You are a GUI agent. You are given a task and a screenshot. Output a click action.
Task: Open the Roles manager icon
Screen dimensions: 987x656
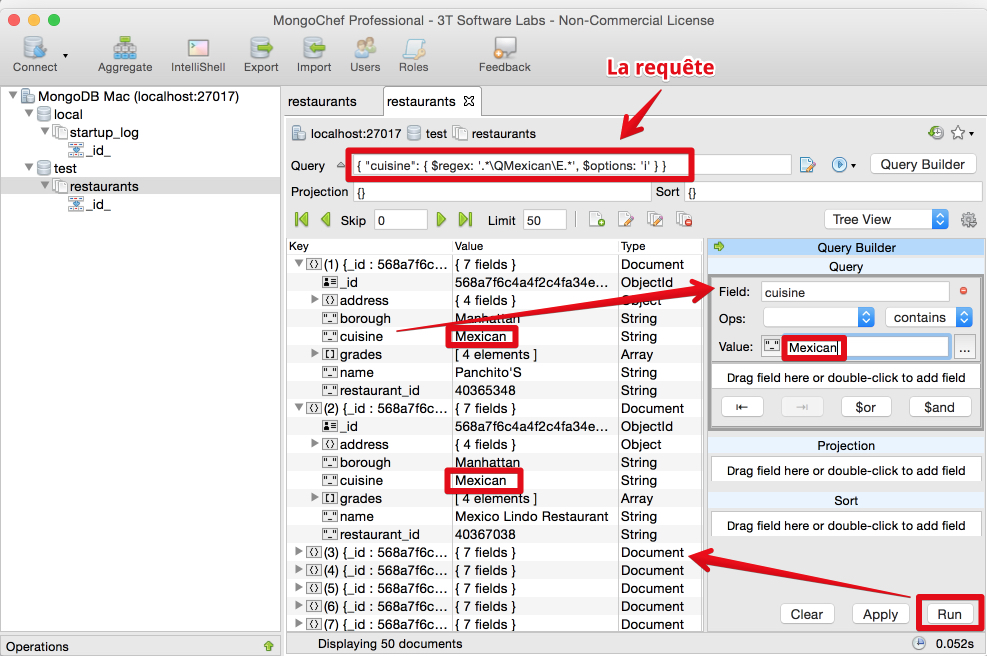(414, 54)
